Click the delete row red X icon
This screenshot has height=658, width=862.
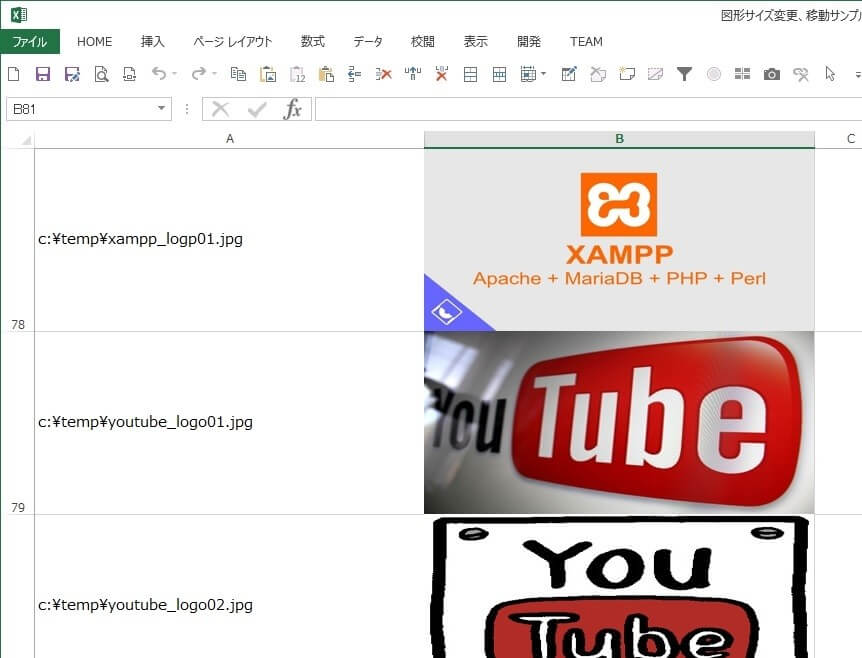click(383, 74)
